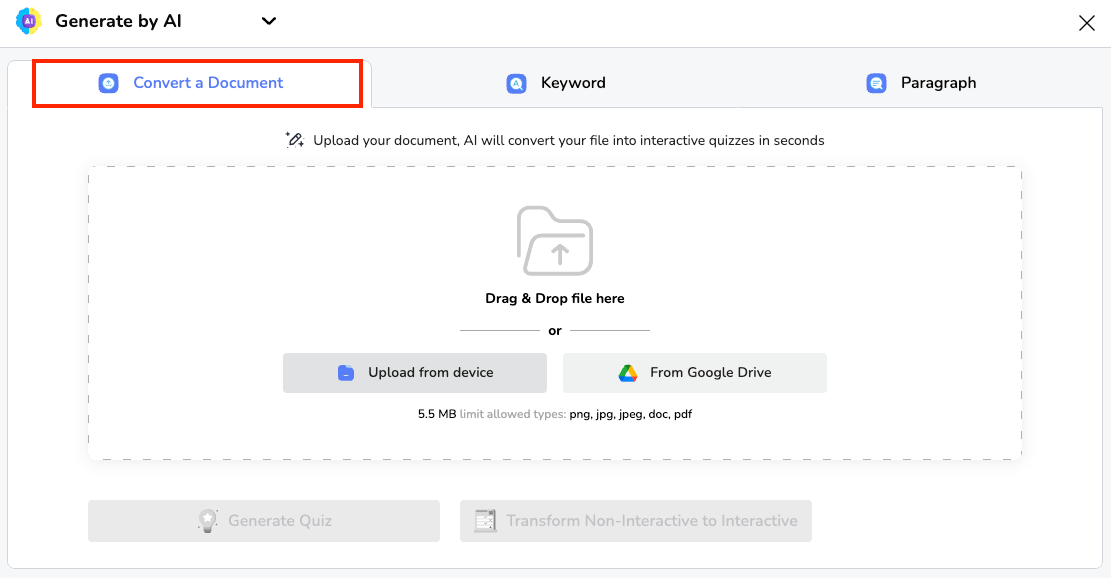This screenshot has height=578, width=1111.
Task: Click the Generate Quiz button
Action: coord(263,520)
